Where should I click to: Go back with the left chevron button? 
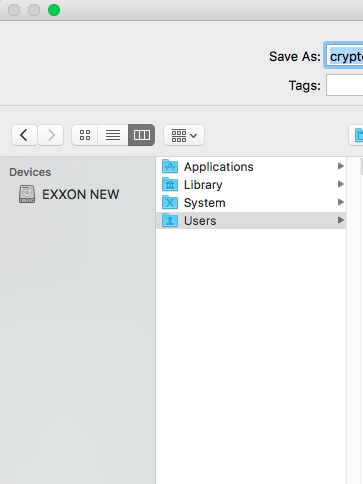click(x=24, y=135)
